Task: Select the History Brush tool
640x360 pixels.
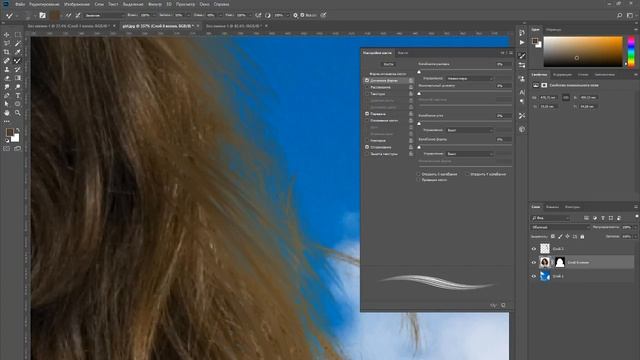Action: (x=18, y=69)
